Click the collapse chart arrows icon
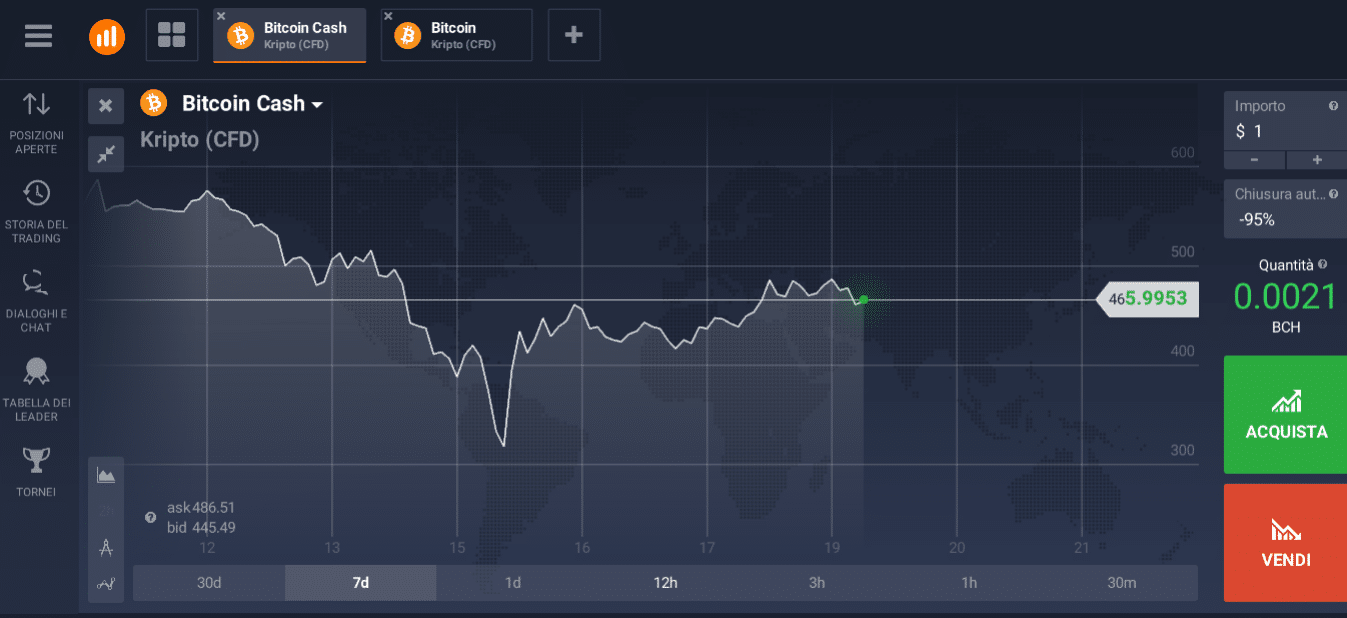The height and width of the screenshot is (618, 1347). coord(106,154)
